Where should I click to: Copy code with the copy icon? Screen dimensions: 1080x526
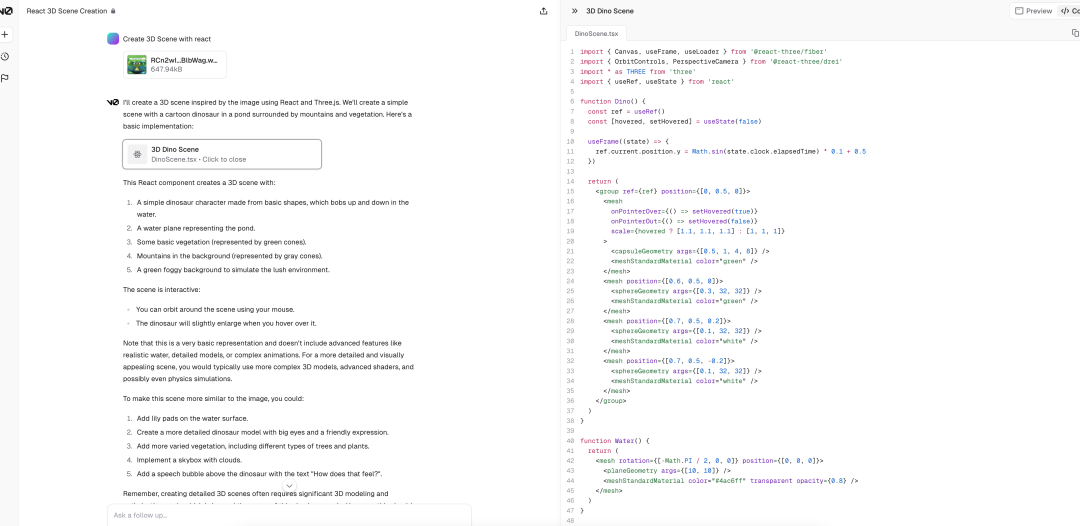(x=1075, y=33)
